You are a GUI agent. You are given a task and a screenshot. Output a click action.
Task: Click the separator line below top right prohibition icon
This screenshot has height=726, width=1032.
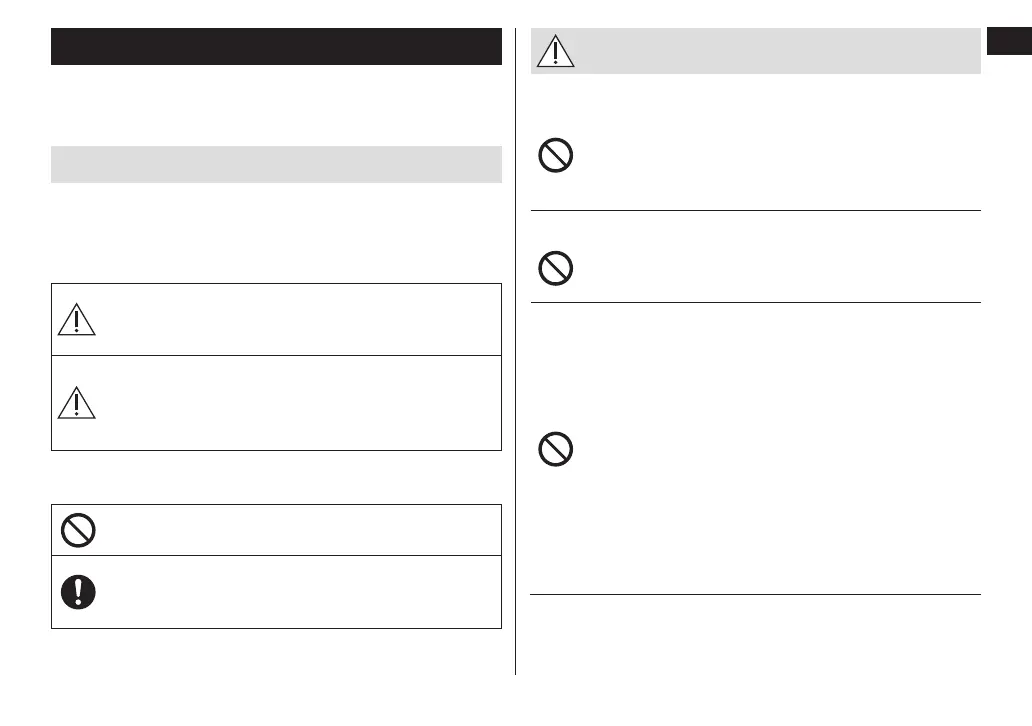tap(755, 210)
